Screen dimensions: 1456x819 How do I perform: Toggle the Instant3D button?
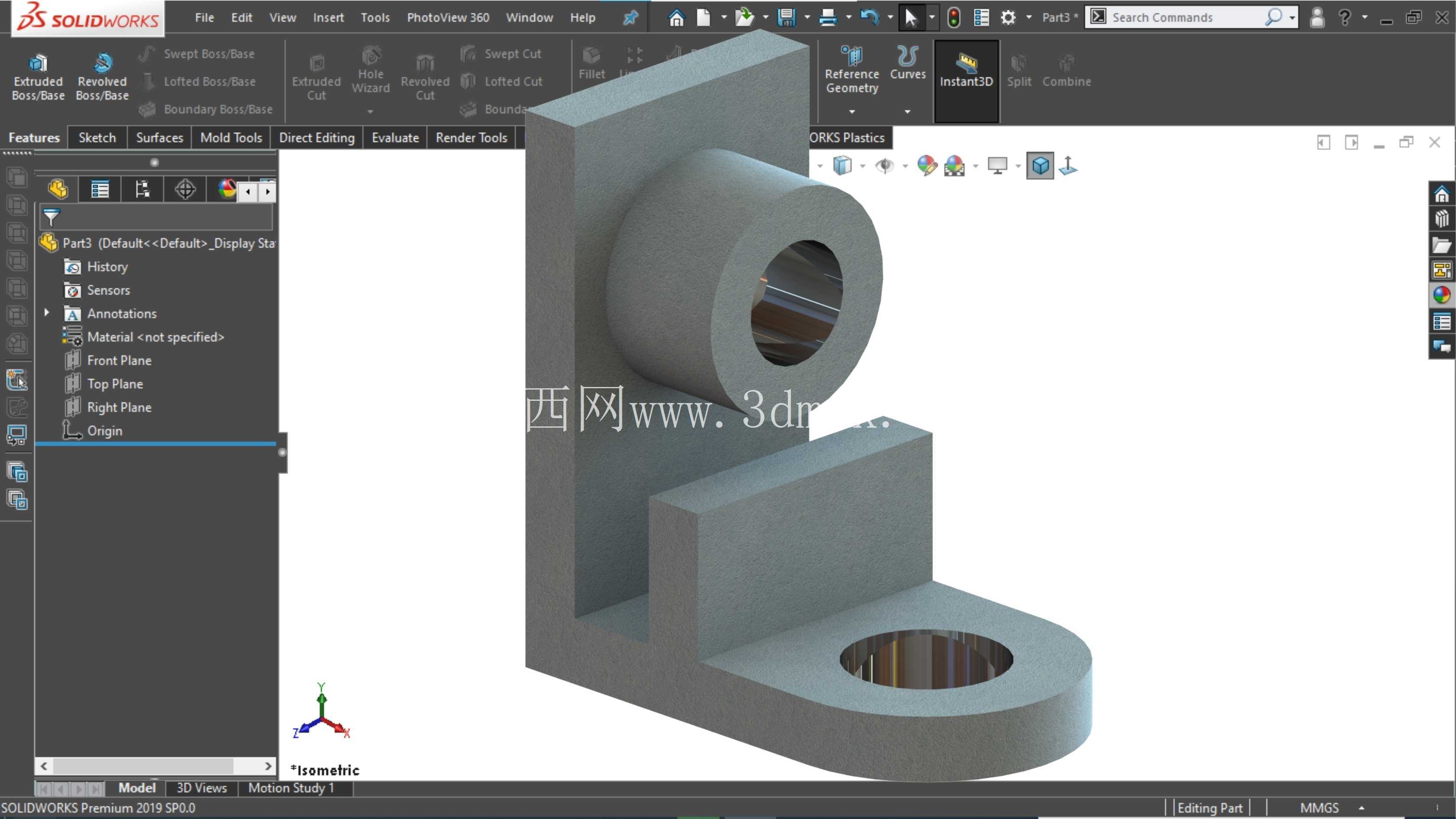pyautogui.click(x=966, y=81)
